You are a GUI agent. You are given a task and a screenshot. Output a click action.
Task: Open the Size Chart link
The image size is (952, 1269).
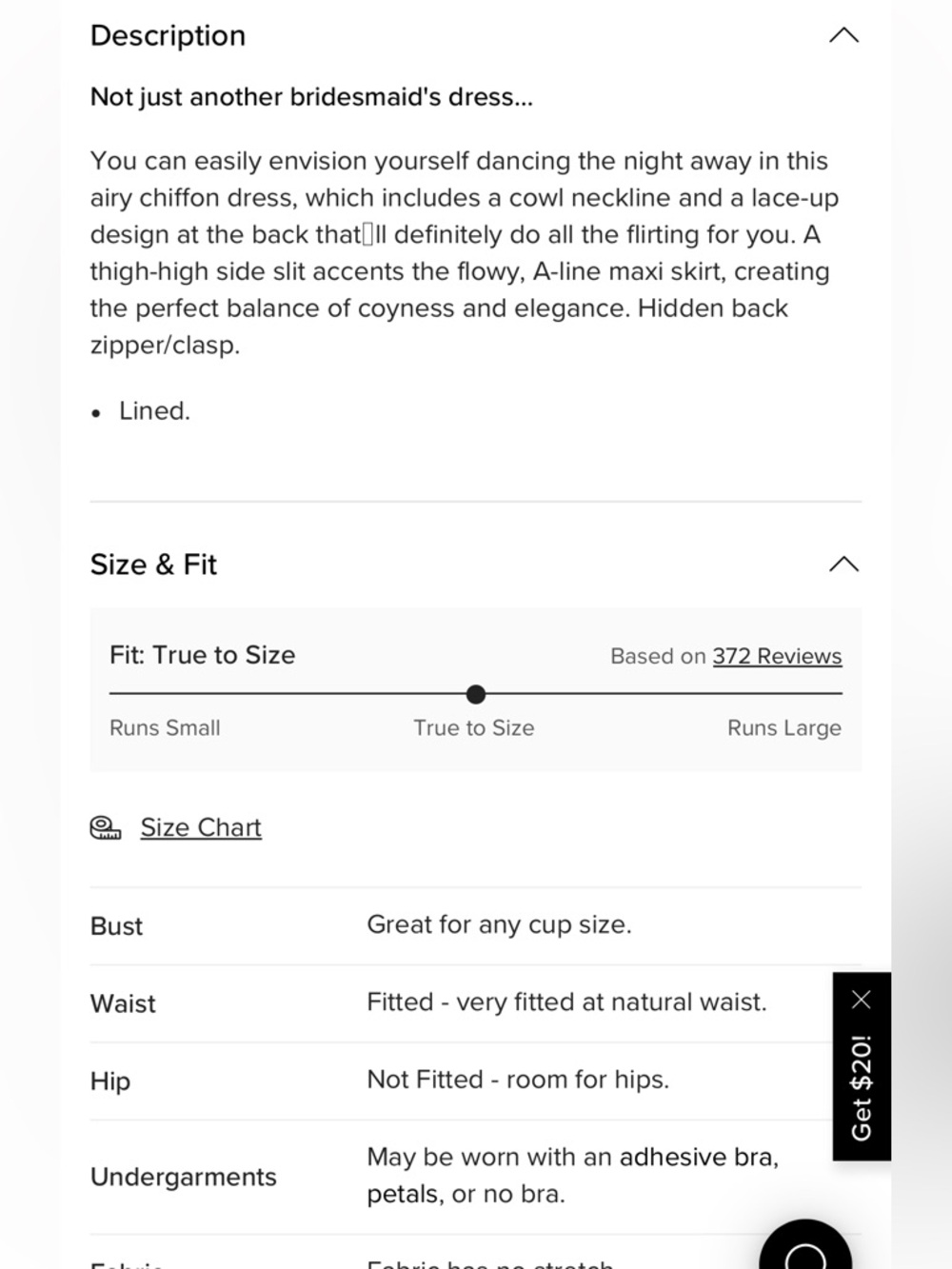point(201,827)
